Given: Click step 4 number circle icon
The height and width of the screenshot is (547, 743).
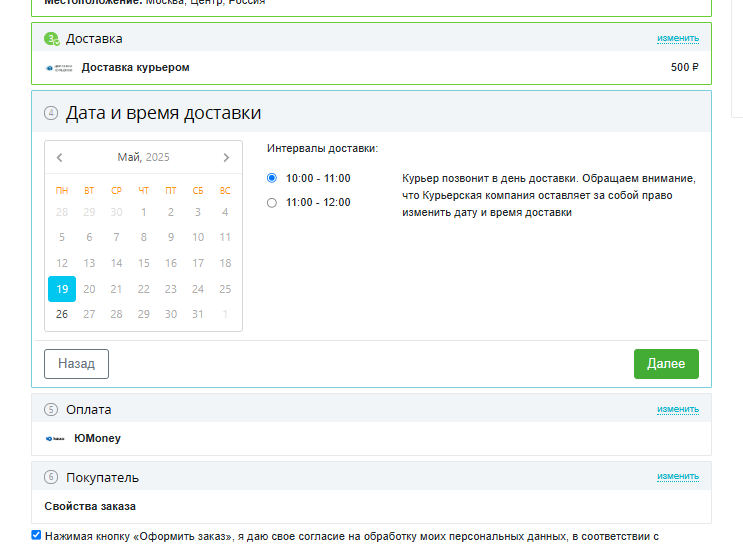Looking at the screenshot, I should [x=52, y=113].
